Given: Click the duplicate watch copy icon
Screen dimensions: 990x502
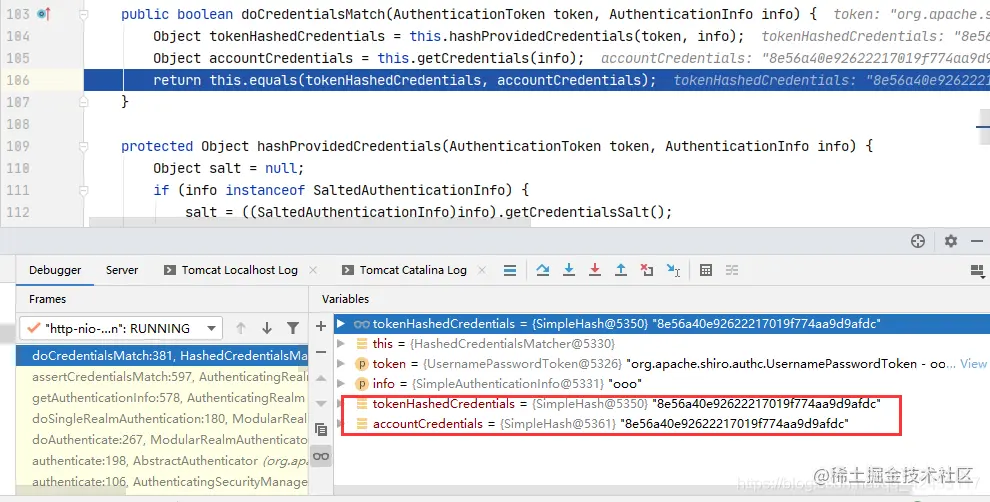Looking at the screenshot, I should tap(321, 429).
